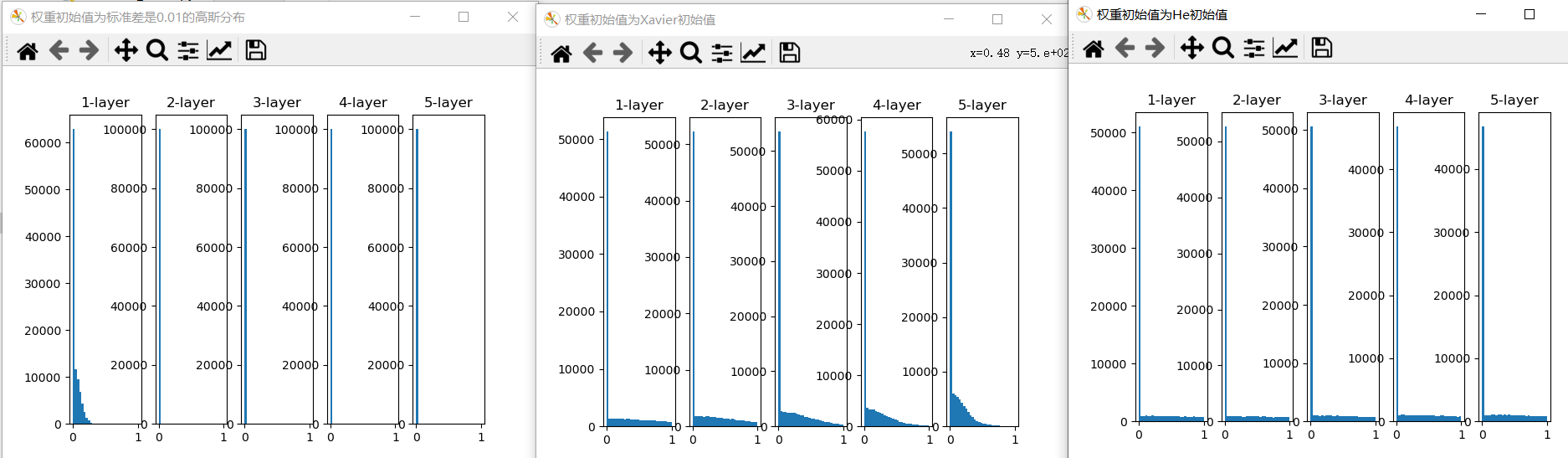Click 3-layer title in Xavier window
The height and width of the screenshot is (458, 1568).
click(x=811, y=105)
